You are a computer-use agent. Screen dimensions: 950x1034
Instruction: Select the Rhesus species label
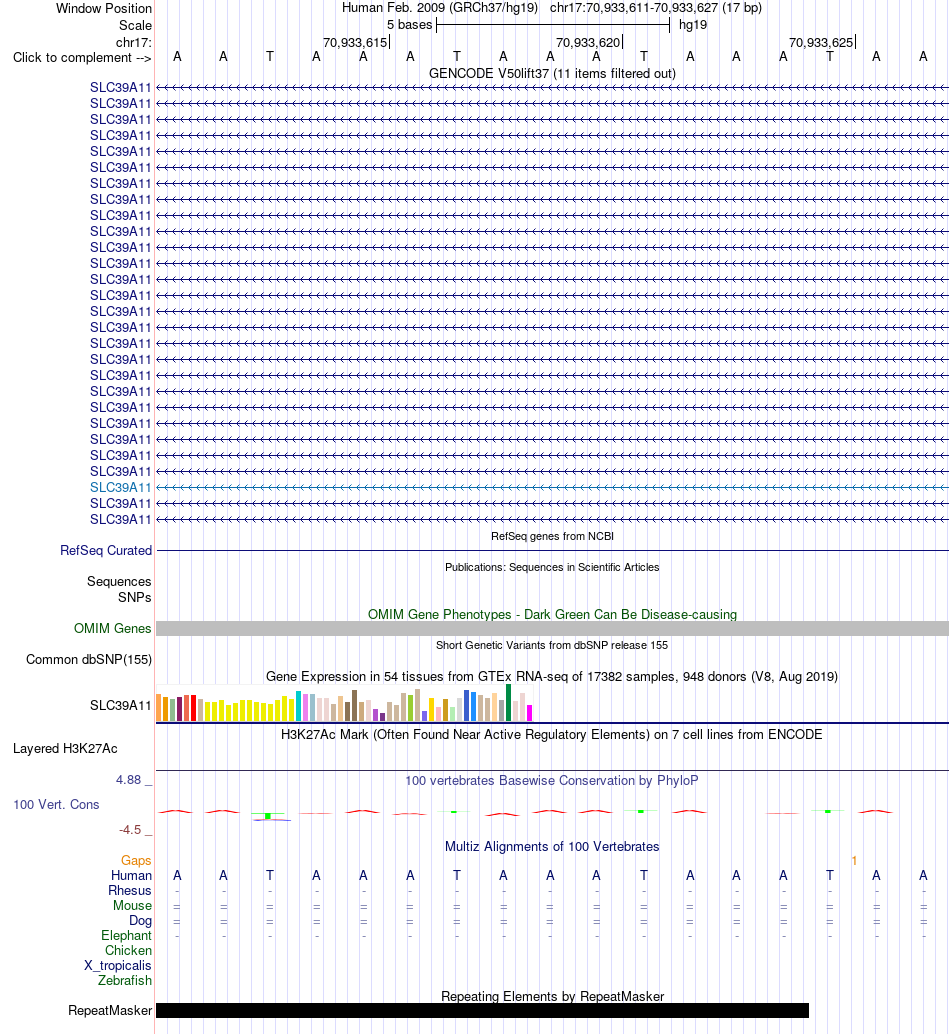130,891
